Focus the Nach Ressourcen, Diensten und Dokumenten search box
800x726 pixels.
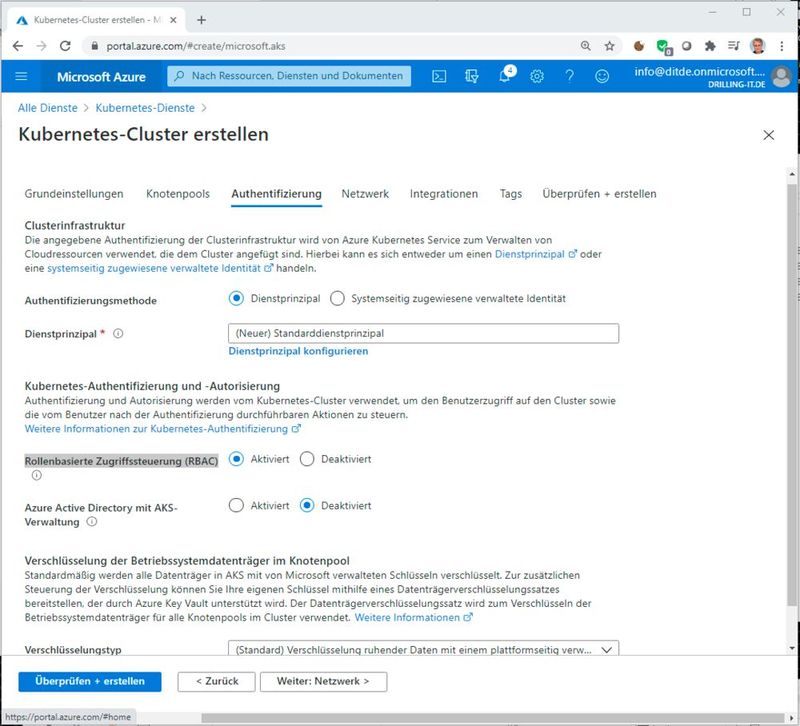click(x=289, y=76)
